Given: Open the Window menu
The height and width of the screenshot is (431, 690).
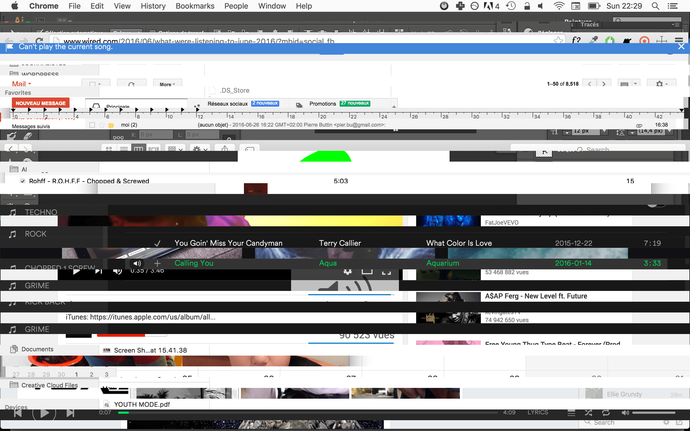Looking at the screenshot, I should (272, 6).
